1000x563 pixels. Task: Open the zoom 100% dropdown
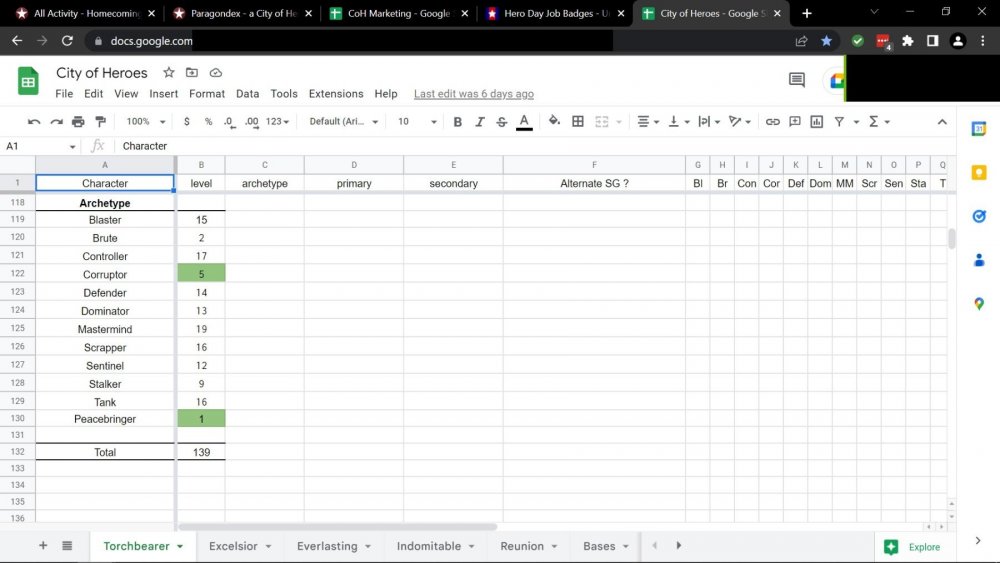pos(145,121)
